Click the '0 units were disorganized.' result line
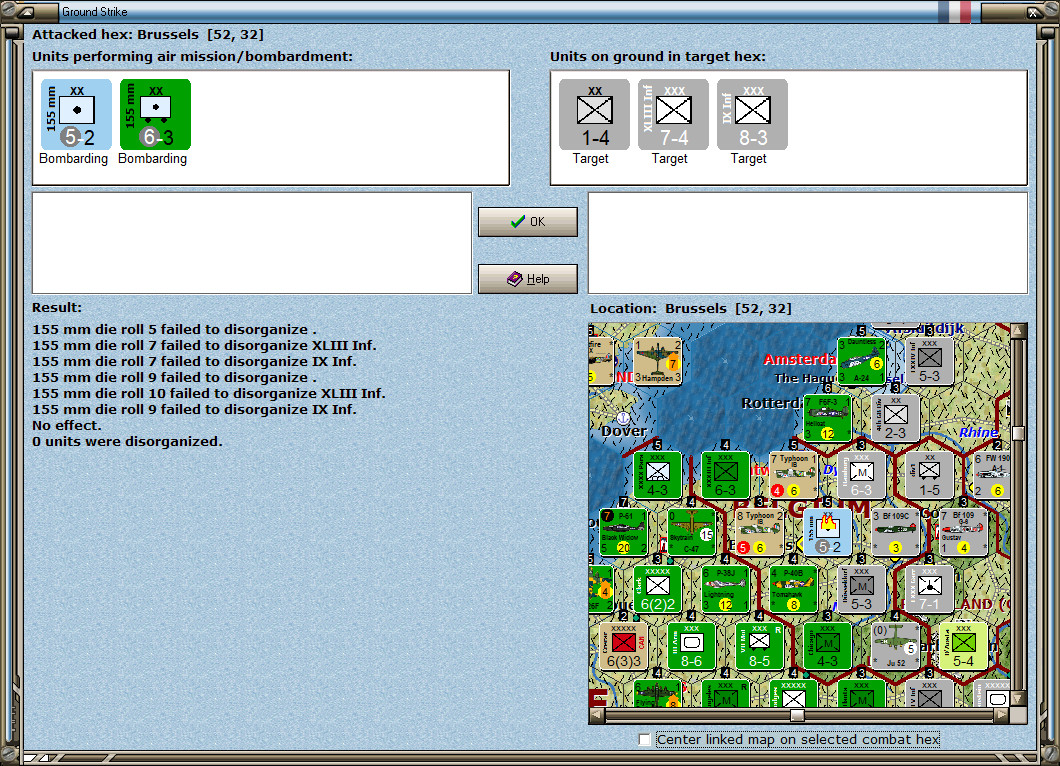 point(127,441)
